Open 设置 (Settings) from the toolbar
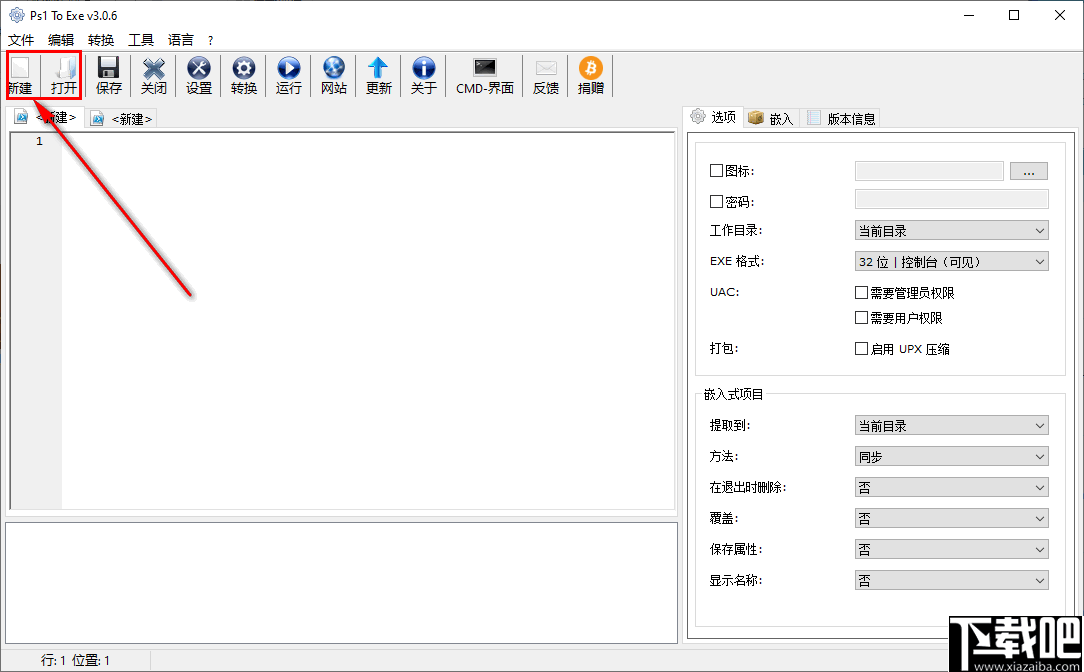Screen dimensions: 1084x672 pyautogui.click(x=198, y=75)
